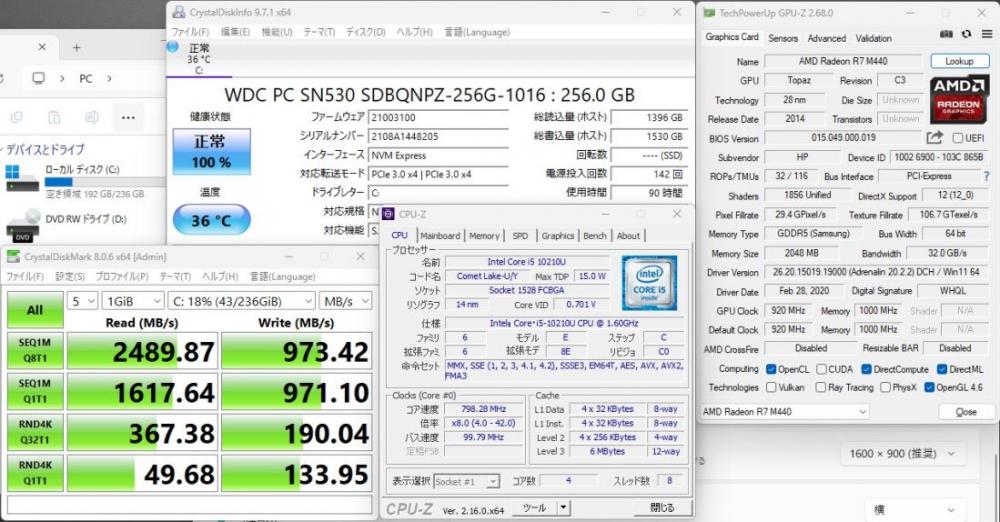Click the BIOS version share/export icon
Screen dimensions: 1000x522
click(934, 137)
